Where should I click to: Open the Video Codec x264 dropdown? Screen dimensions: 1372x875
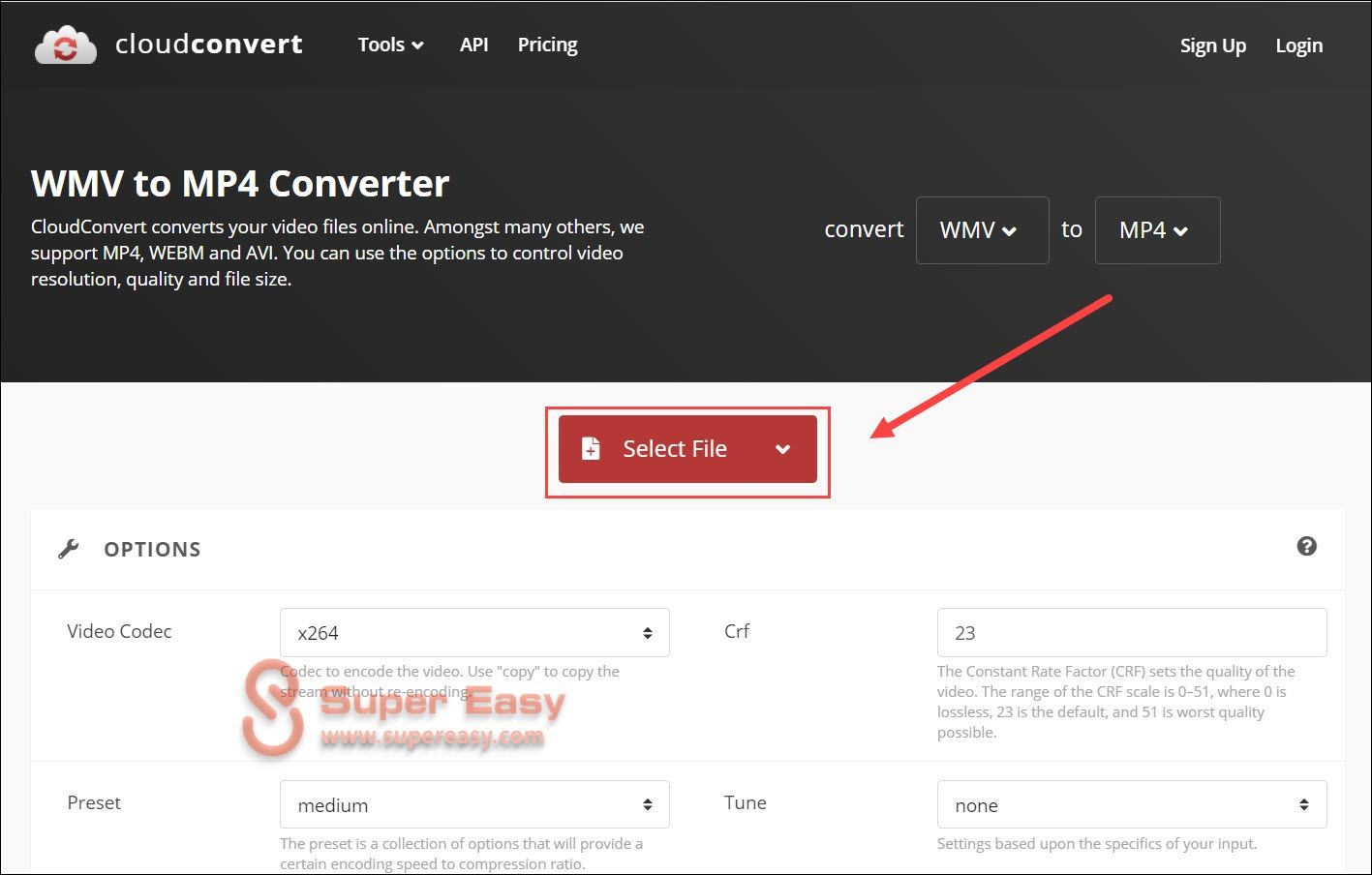tap(474, 633)
